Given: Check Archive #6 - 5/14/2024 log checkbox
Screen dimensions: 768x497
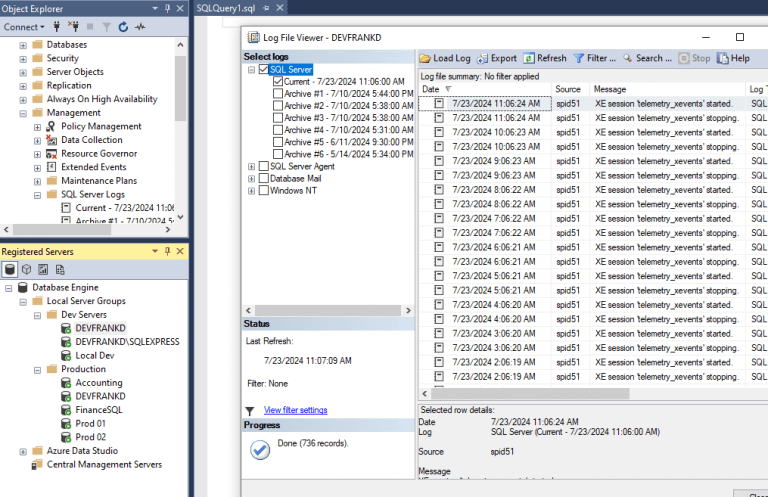Looking at the screenshot, I should [x=278, y=154].
